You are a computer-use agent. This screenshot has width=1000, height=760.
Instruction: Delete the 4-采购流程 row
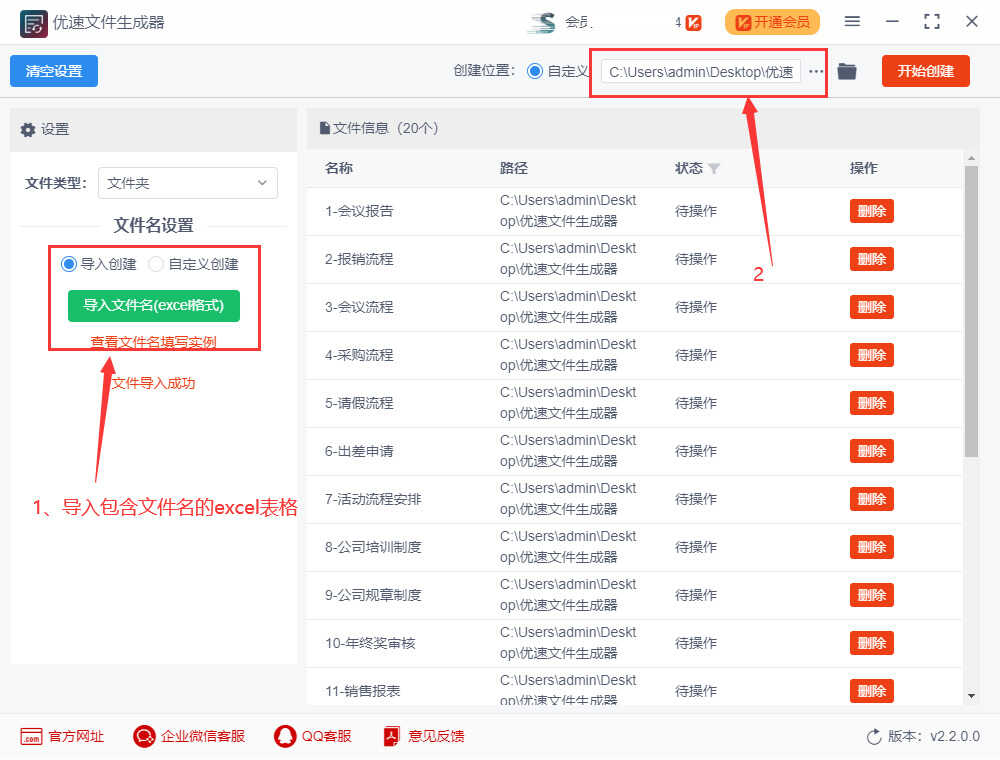(x=871, y=355)
